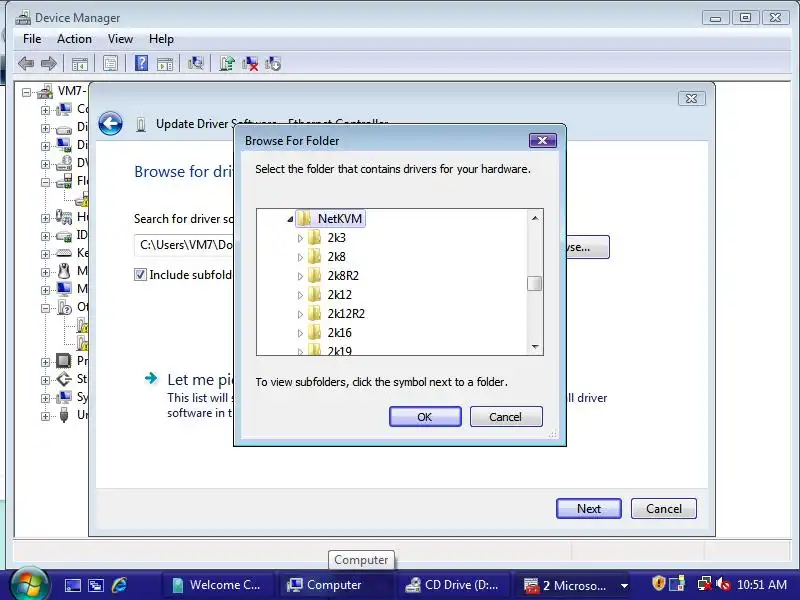Click OK in Browse For Folder
The height and width of the screenshot is (600, 800).
(x=425, y=417)
